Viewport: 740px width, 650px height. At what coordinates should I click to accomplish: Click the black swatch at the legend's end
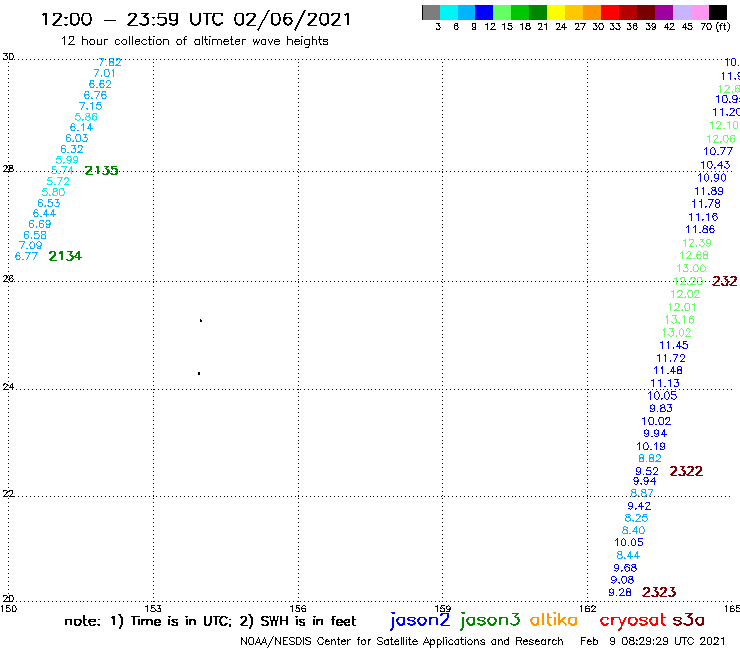click(x=717, y=12)
